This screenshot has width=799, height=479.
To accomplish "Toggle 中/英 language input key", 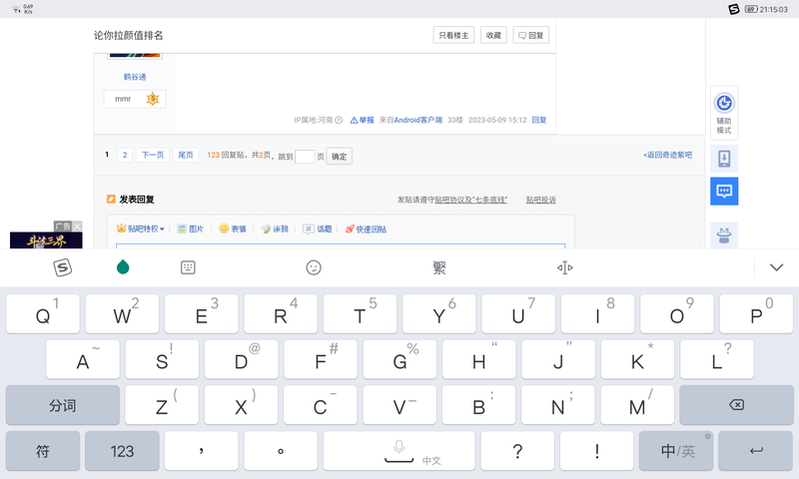I will (x=677, y=451).
